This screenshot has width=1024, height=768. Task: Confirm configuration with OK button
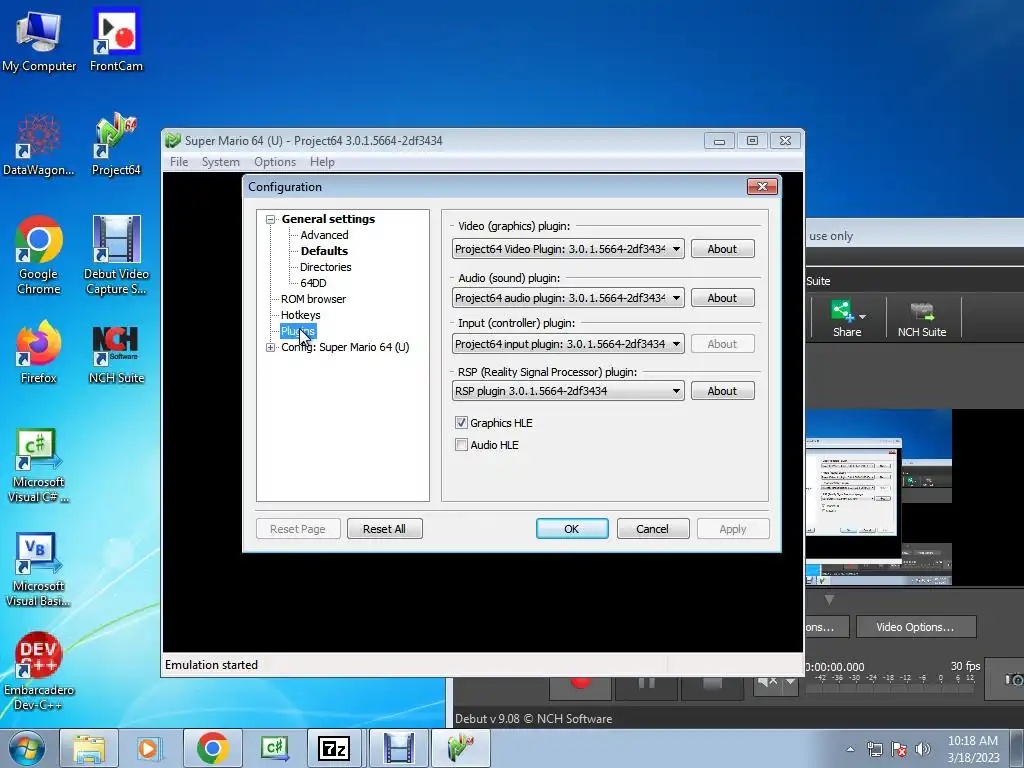[x=572, y=528]
